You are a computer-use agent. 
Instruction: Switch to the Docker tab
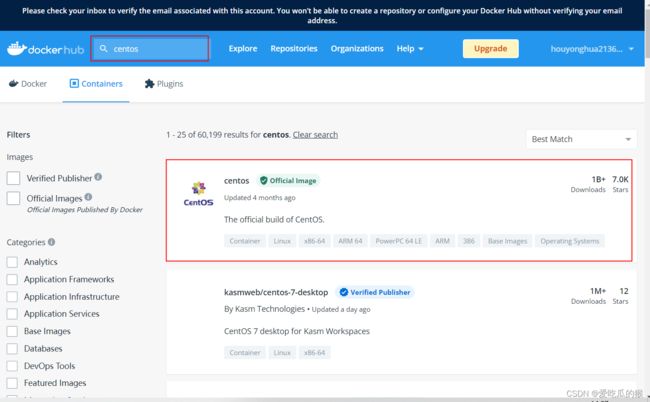28,84
